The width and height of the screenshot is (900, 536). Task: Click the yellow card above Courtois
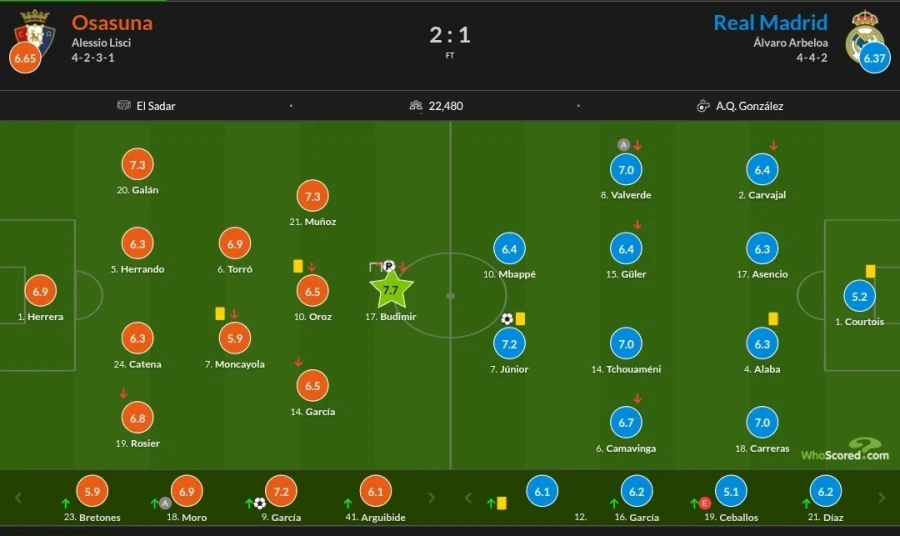coord(870,270)
